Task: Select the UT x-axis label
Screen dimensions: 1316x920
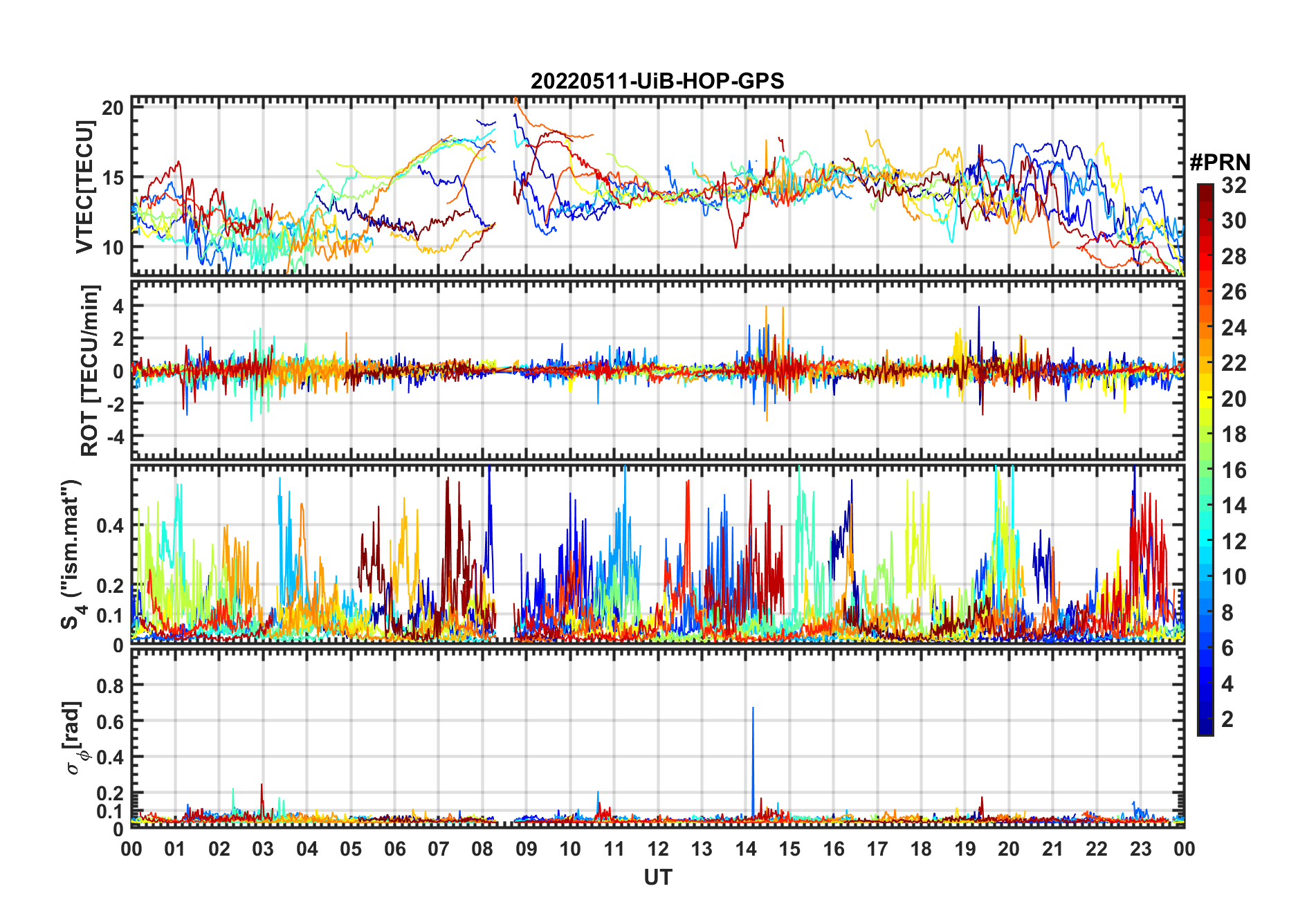Action: pyautogui.click(x=658, y=877)
